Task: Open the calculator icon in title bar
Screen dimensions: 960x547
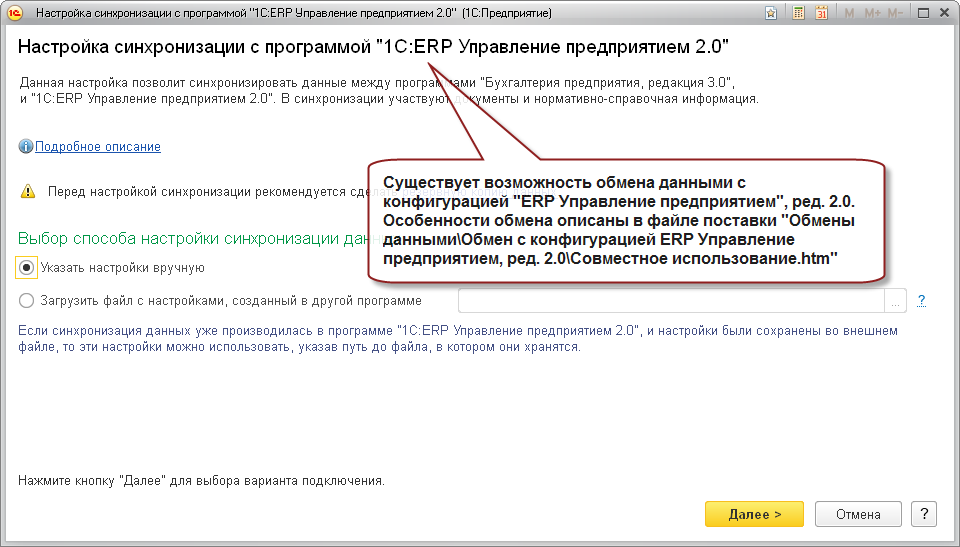Action: (x=798, y=13)
